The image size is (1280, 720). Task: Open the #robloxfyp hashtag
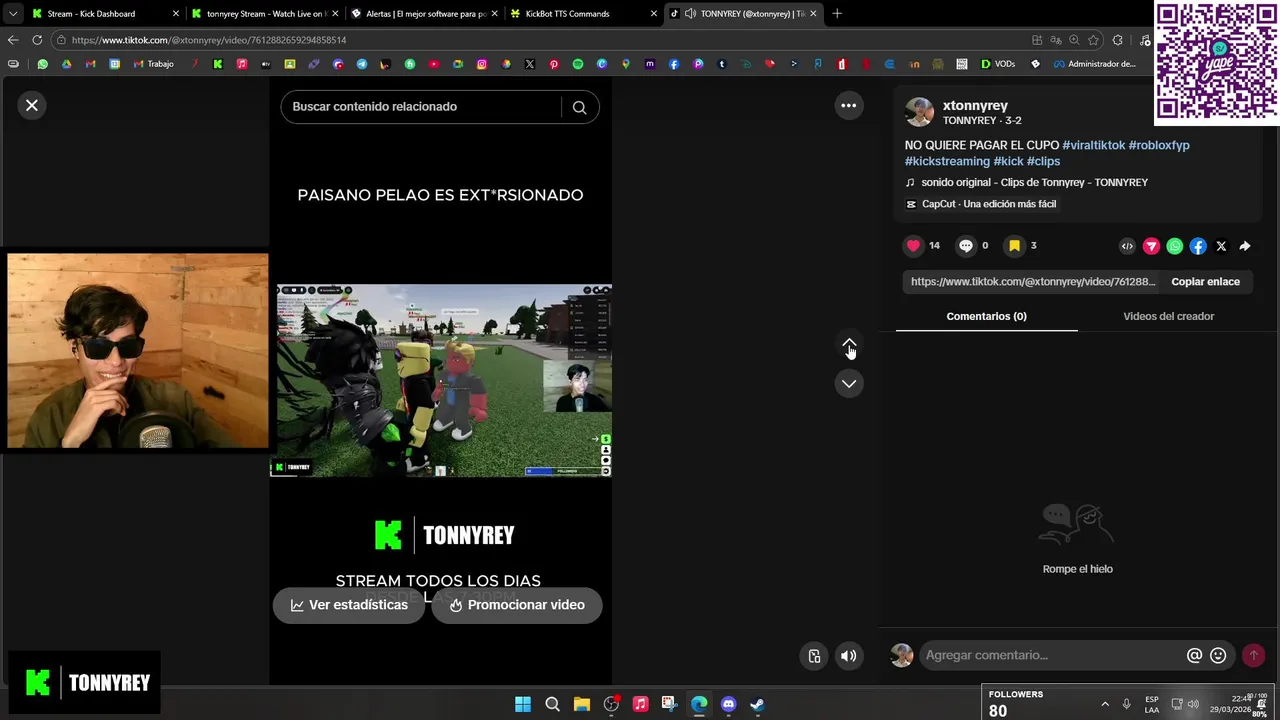pyautogui.click(x=1159, y=145)
